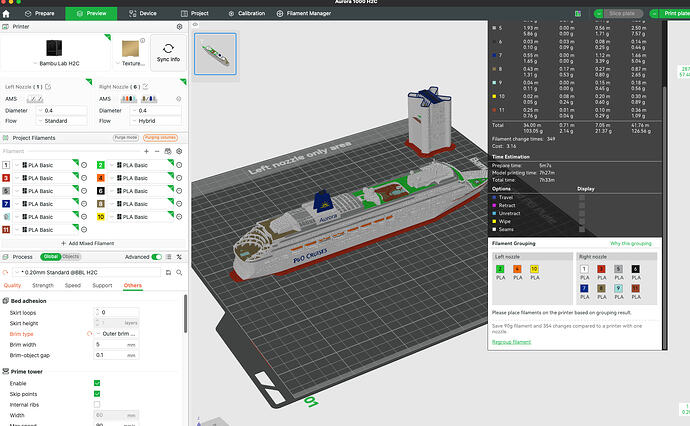
Task: Edit Right Nozzle settings icon
Action: (x=145, y=87)
